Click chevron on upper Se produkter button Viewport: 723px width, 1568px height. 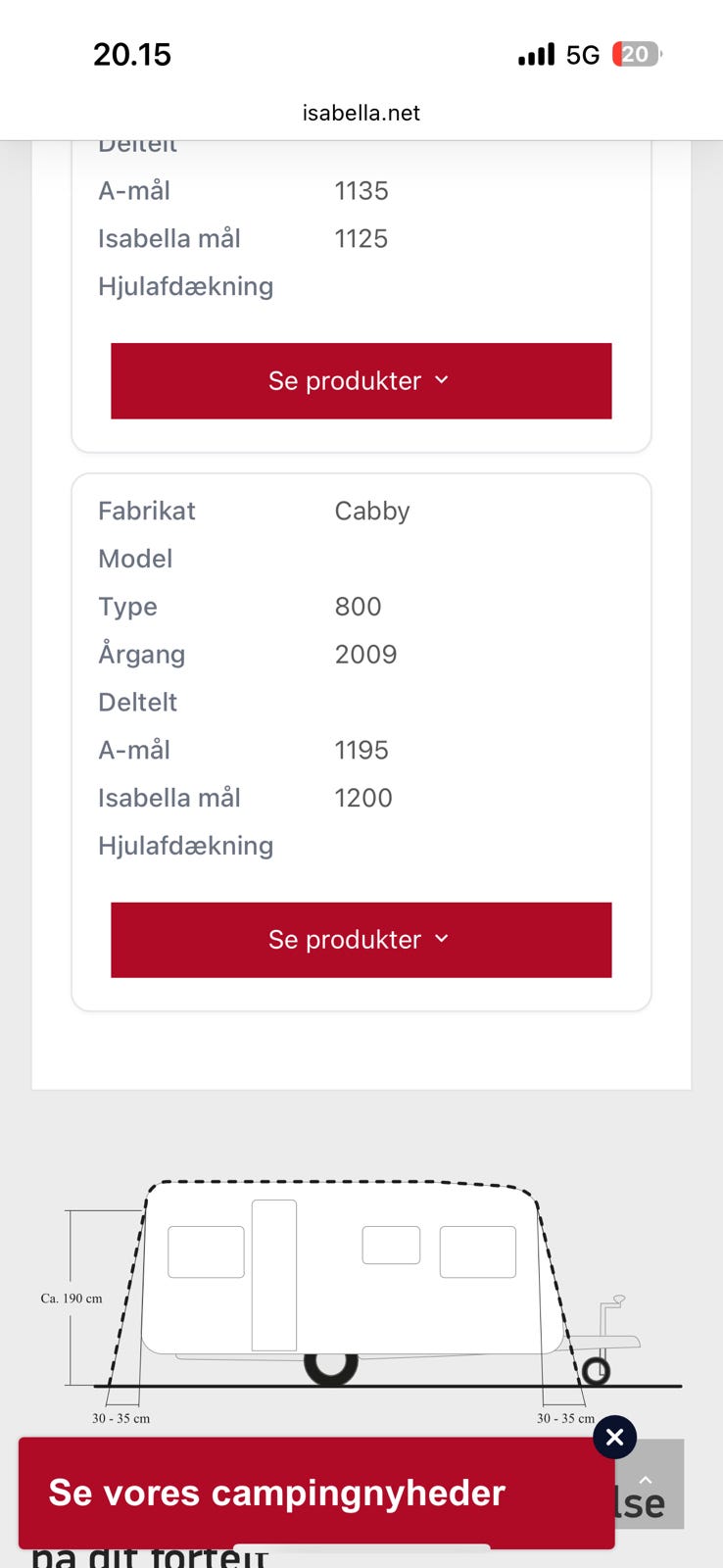(442, 380)
